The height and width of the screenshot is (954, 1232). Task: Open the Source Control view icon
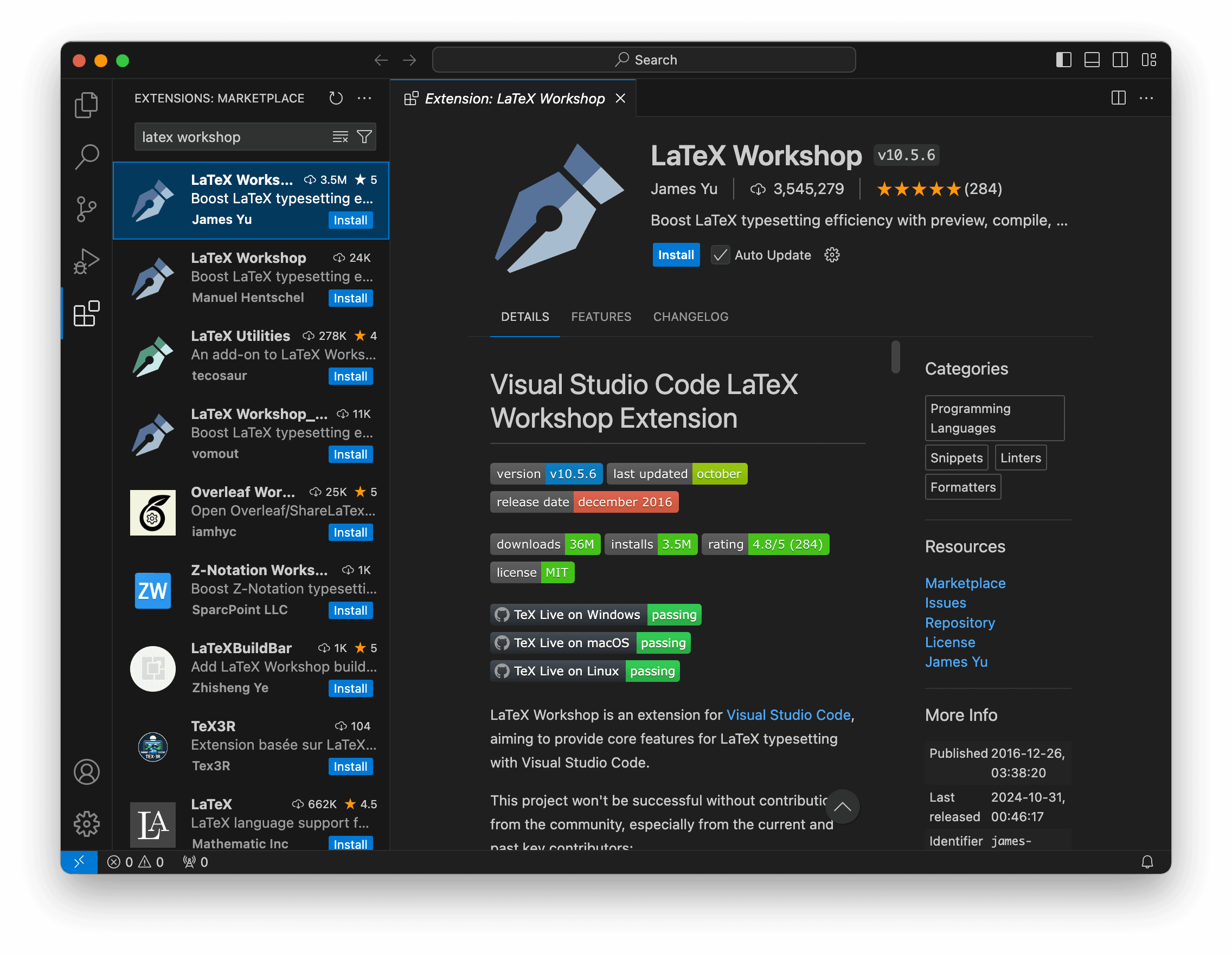(x=86, y=209)
